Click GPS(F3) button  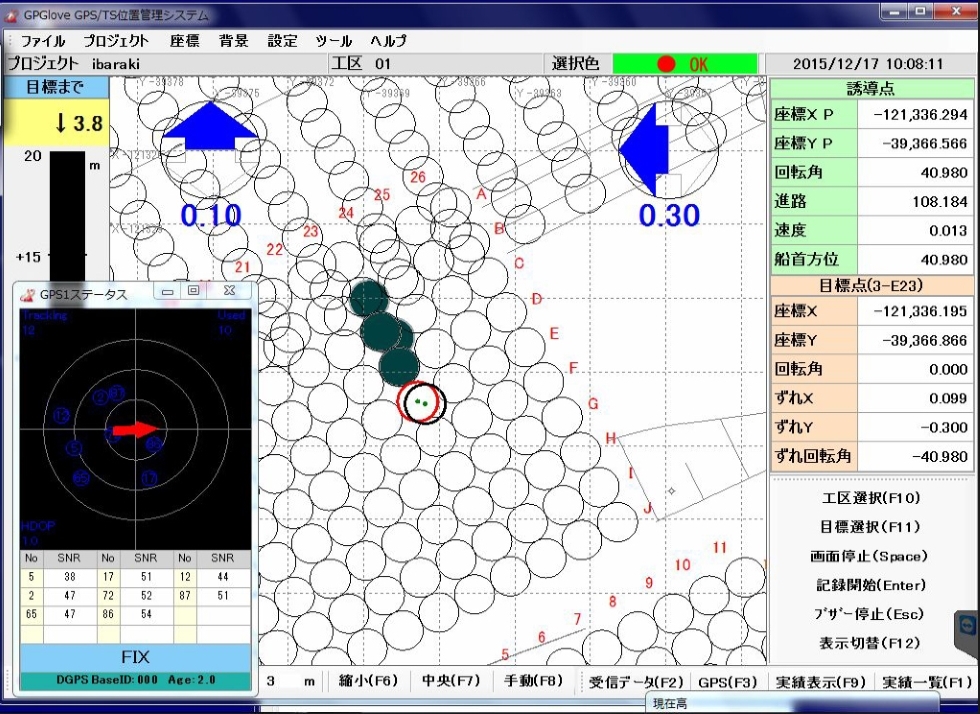coord(728,682)
